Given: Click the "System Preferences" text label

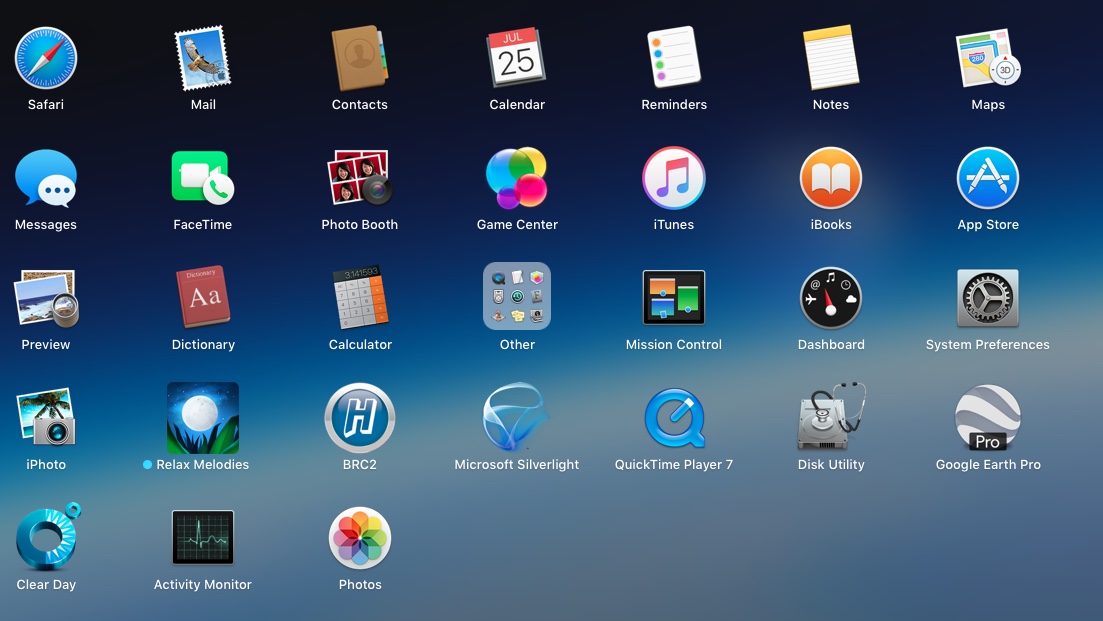Looking at the screenshot, I should tap(988, 345).
